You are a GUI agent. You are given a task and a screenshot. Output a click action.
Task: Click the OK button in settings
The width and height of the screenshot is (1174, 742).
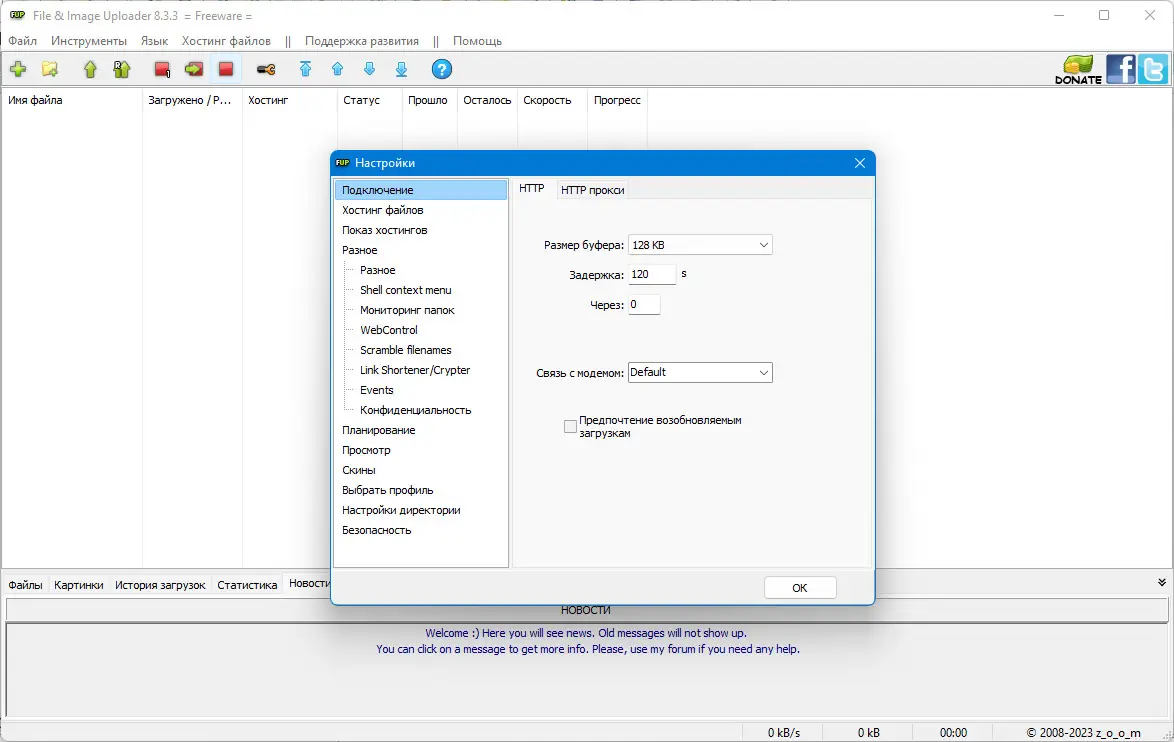coord(800,588)
